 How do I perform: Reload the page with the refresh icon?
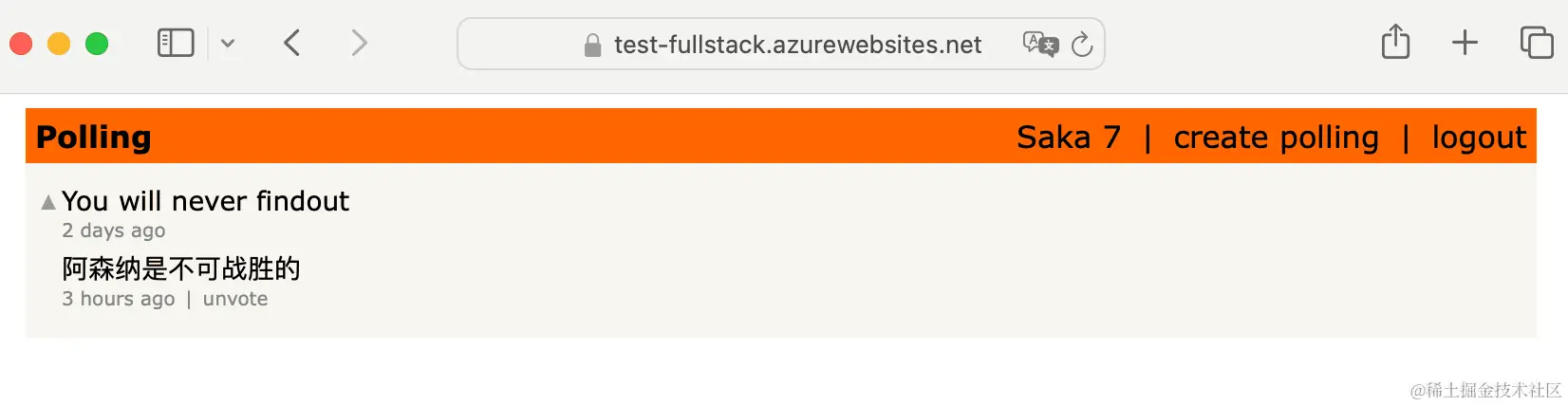tap(1082, 45)
